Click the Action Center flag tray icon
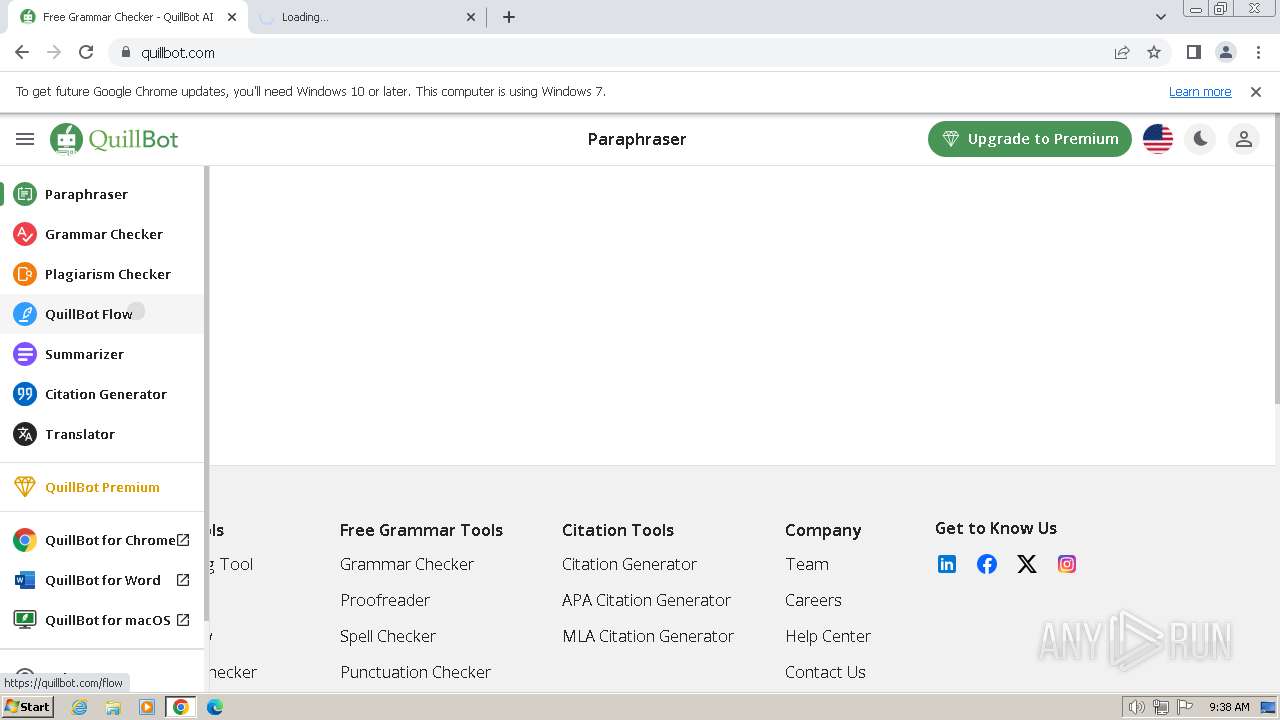 point(1184,707)
